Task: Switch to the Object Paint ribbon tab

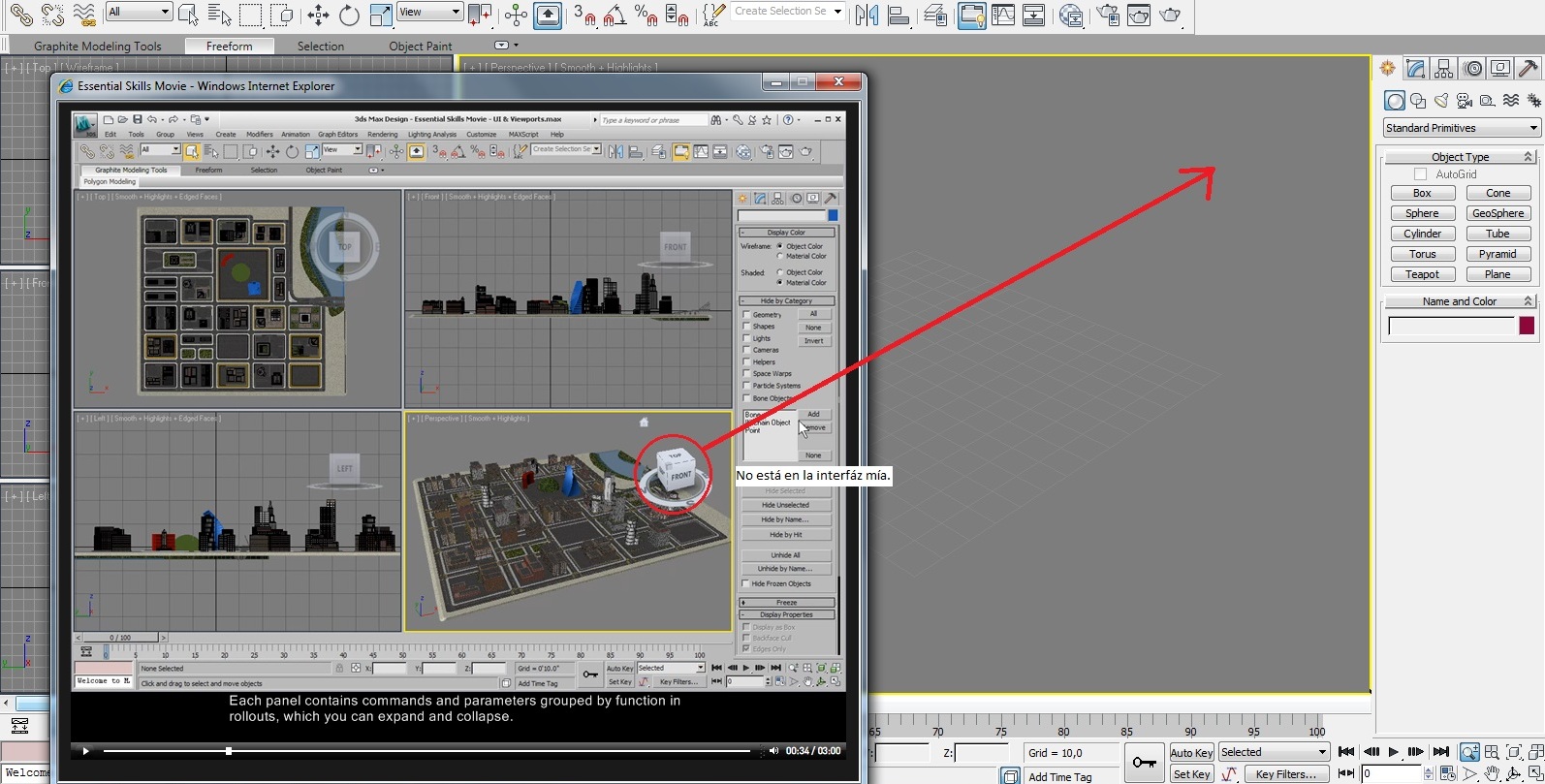Action: click(x=421, y=46)
